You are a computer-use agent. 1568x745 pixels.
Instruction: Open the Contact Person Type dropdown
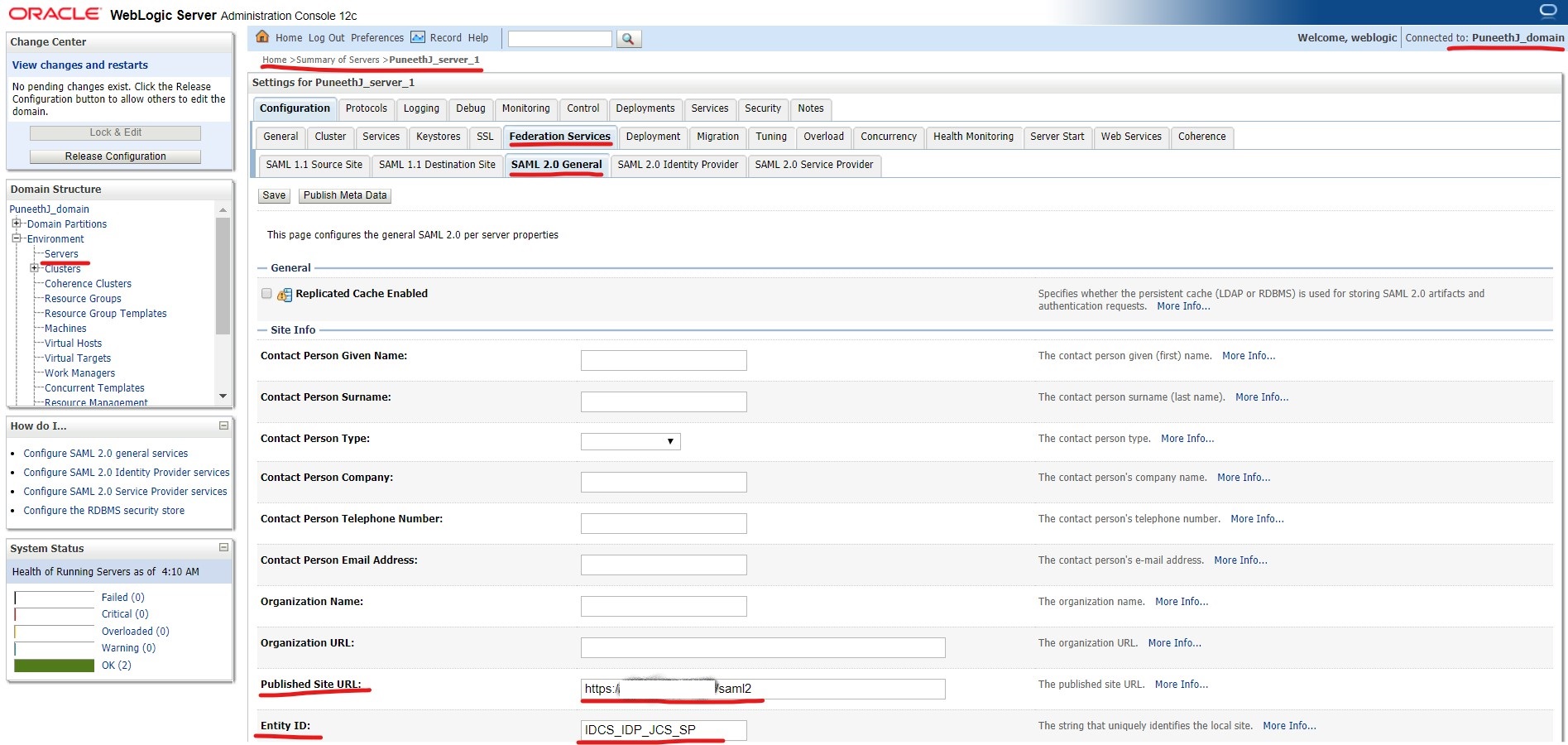631,441
